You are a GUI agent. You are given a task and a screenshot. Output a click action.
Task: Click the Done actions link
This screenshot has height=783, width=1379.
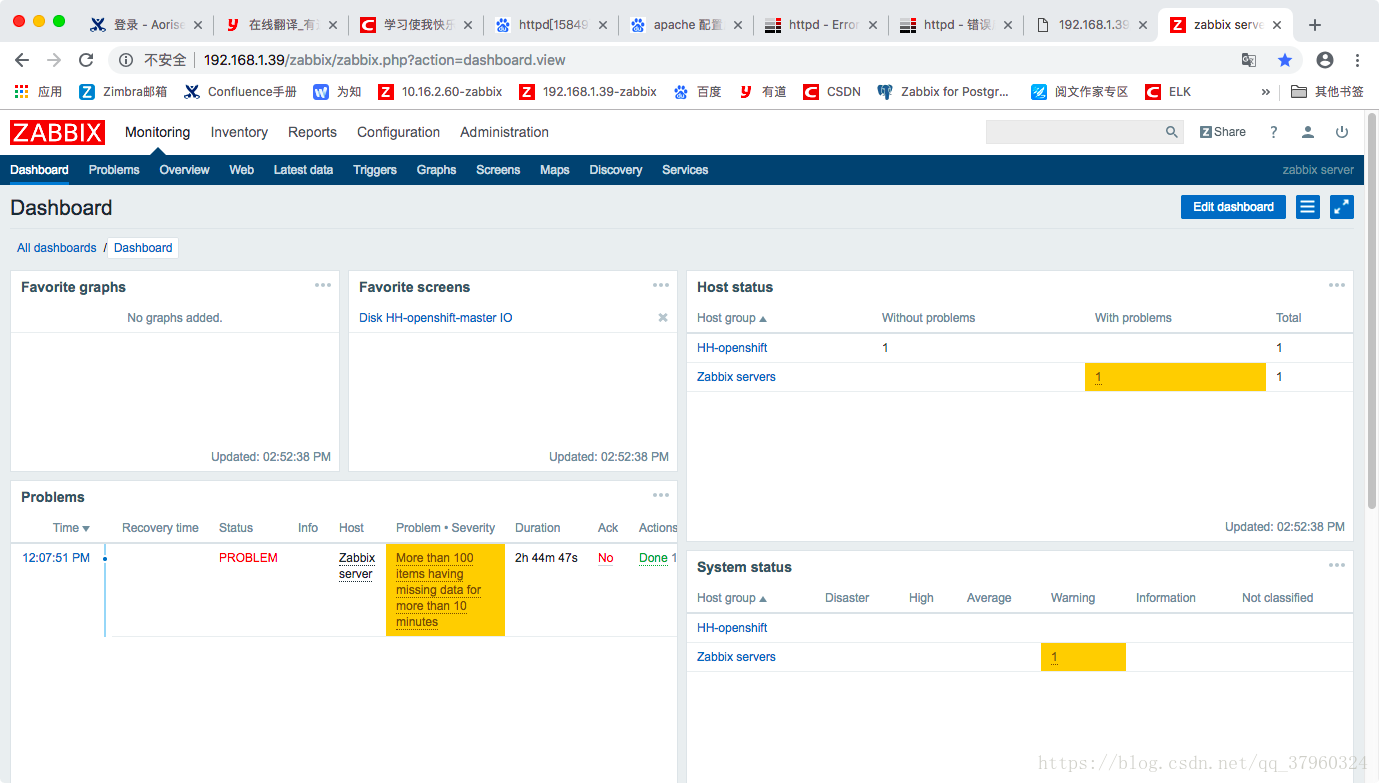pos(653,558)
